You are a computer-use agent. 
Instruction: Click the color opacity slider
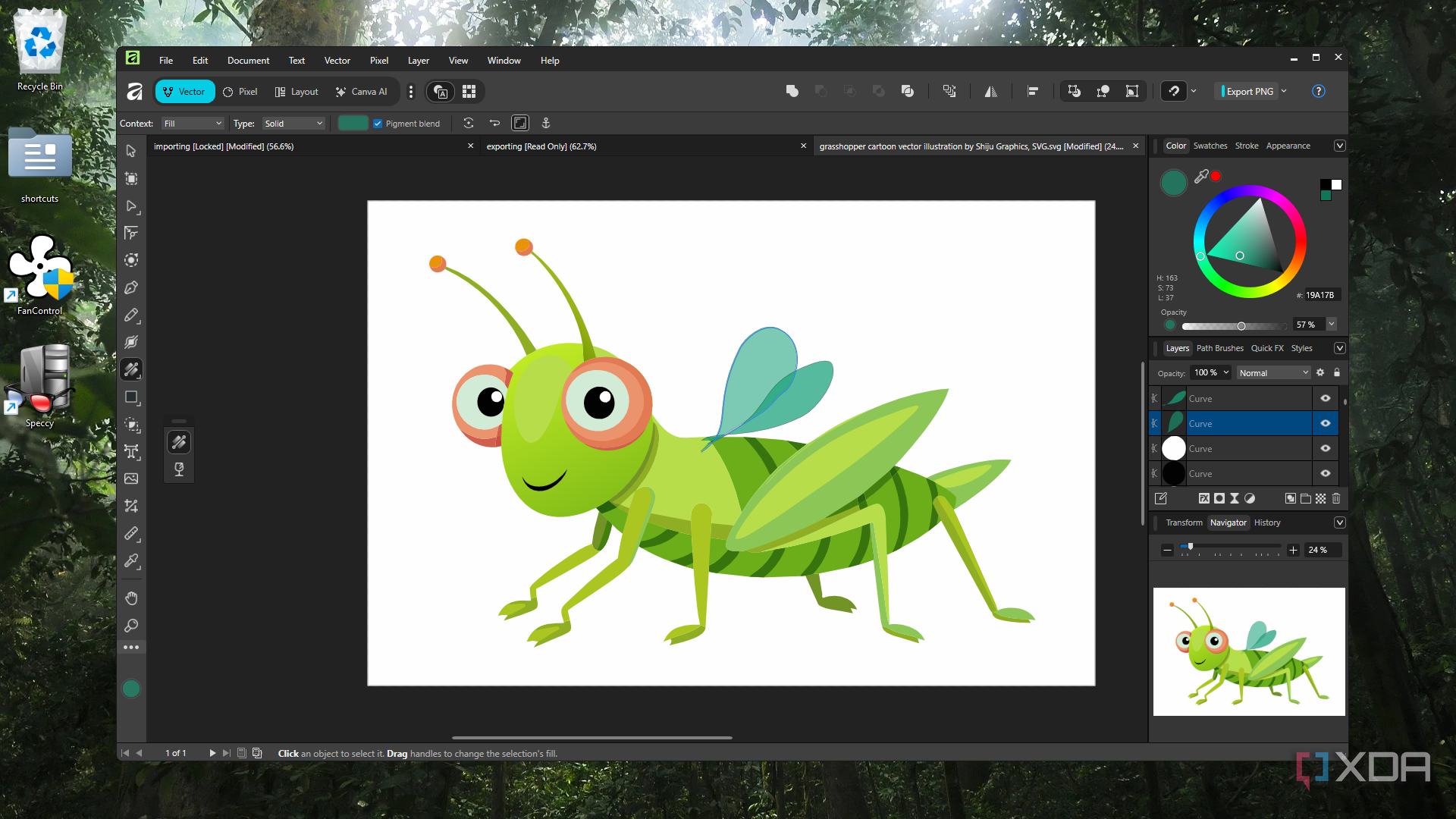click(x=1233, y=326)
